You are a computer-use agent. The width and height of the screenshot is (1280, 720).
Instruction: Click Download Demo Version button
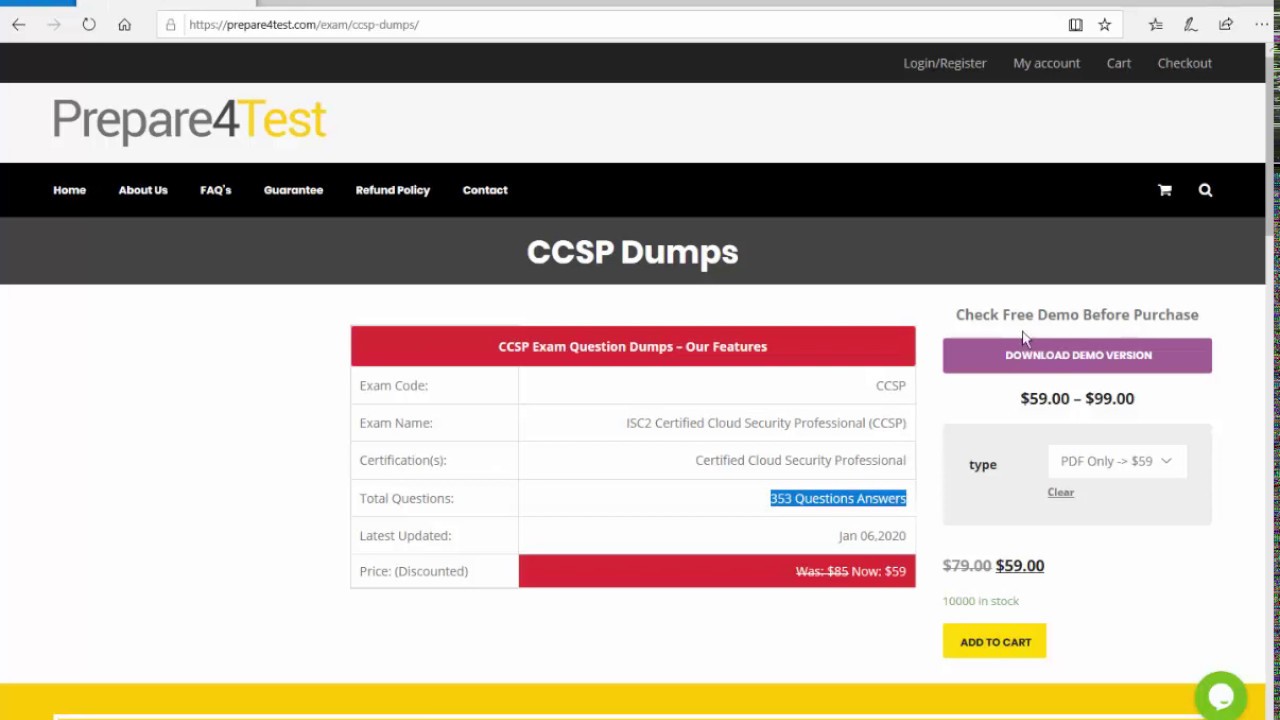1077,355
